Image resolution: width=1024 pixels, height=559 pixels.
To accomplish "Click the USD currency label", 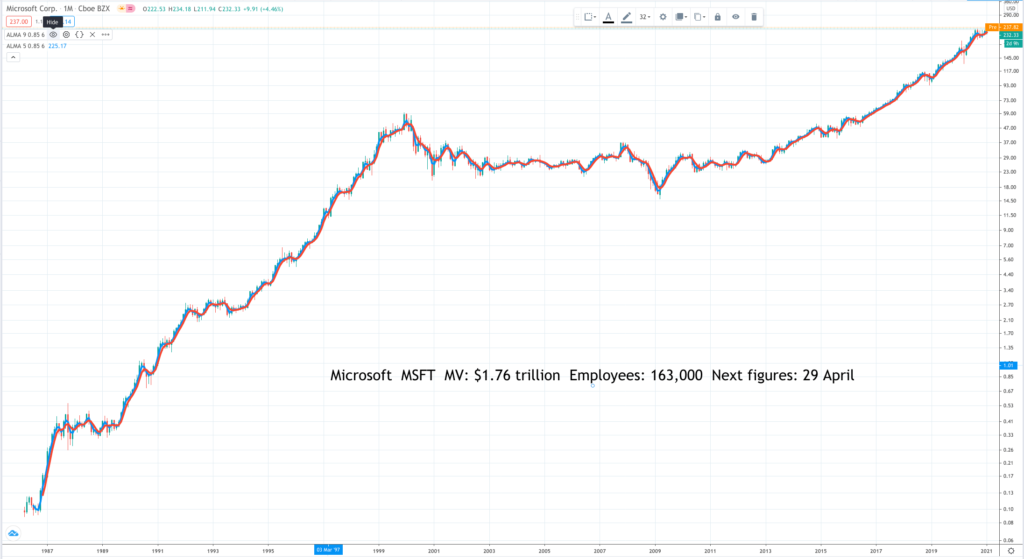I will click(x=1011, y=8).
